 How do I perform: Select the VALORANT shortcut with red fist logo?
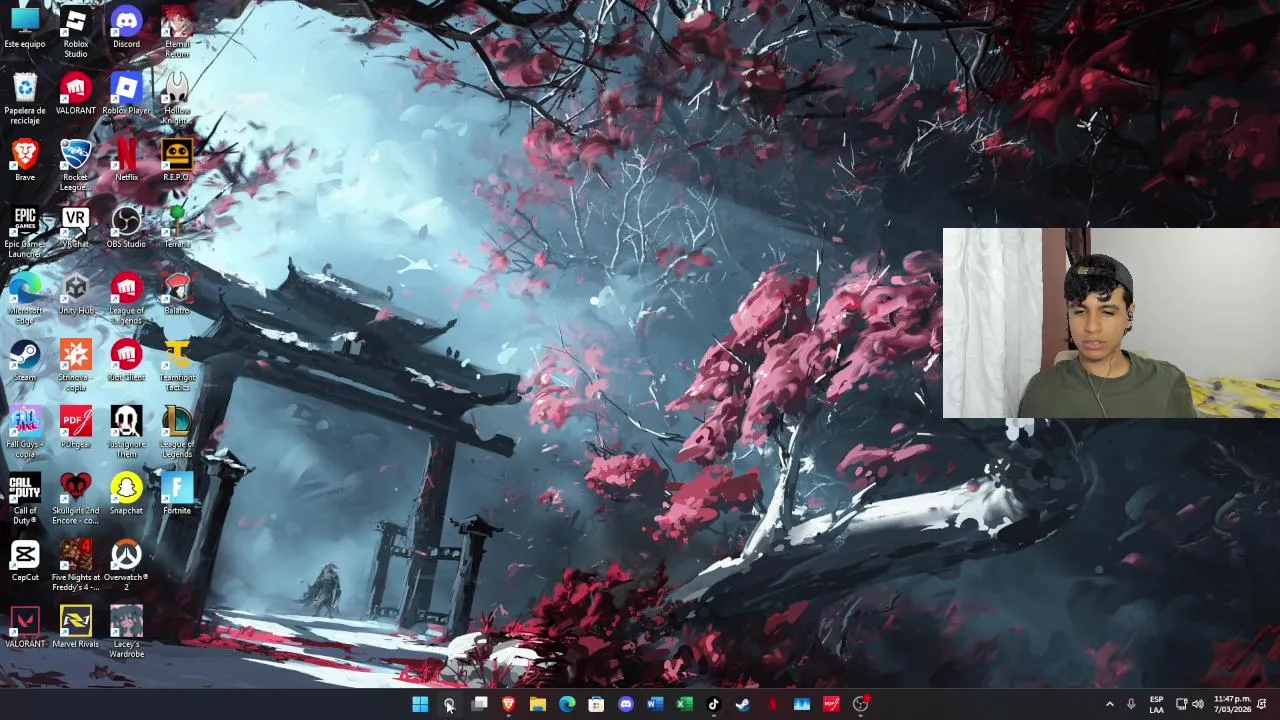[76, 94]
